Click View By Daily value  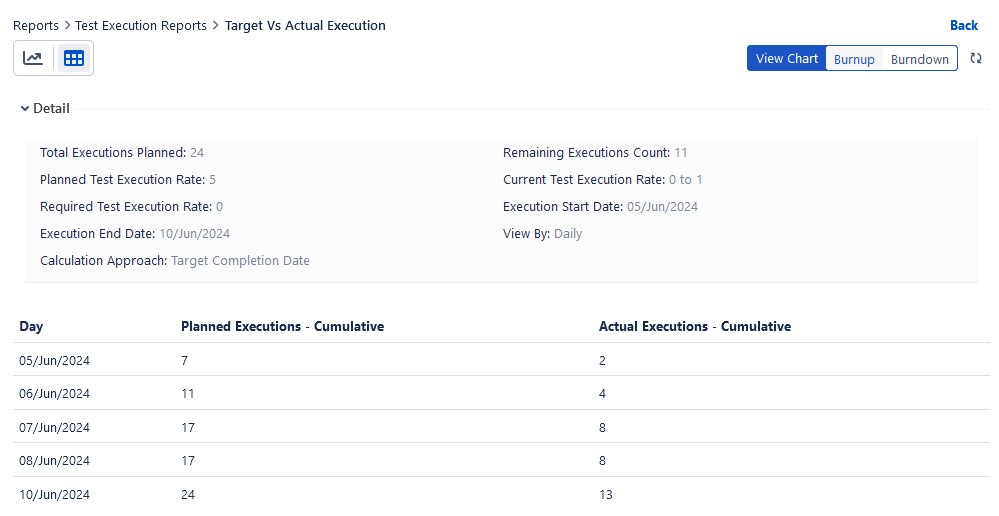coord(568,234)
